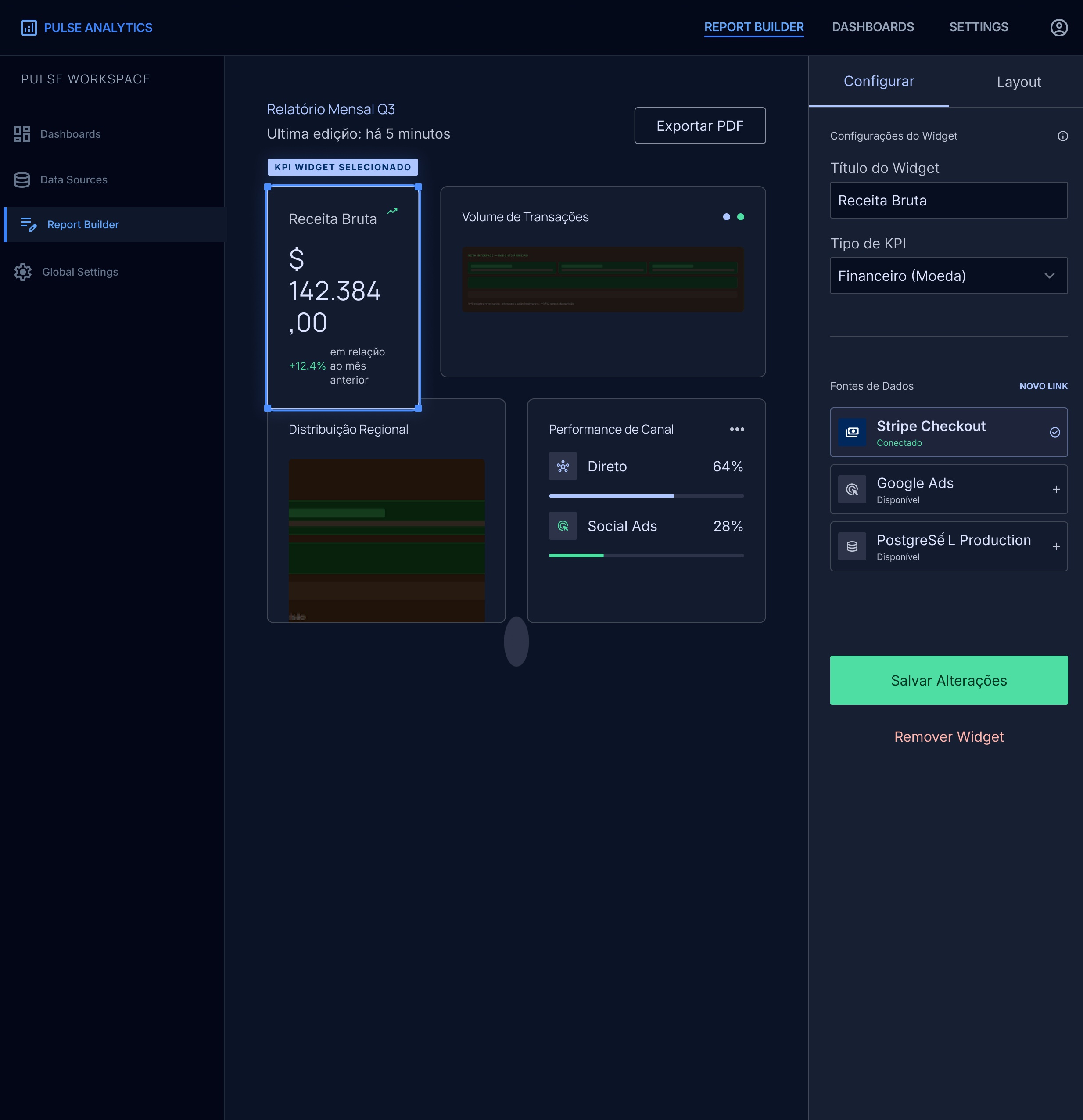This screenshot has height=1120, width=1083.
Task: Open Global Settings gear icon
Action: pos(23,272)
